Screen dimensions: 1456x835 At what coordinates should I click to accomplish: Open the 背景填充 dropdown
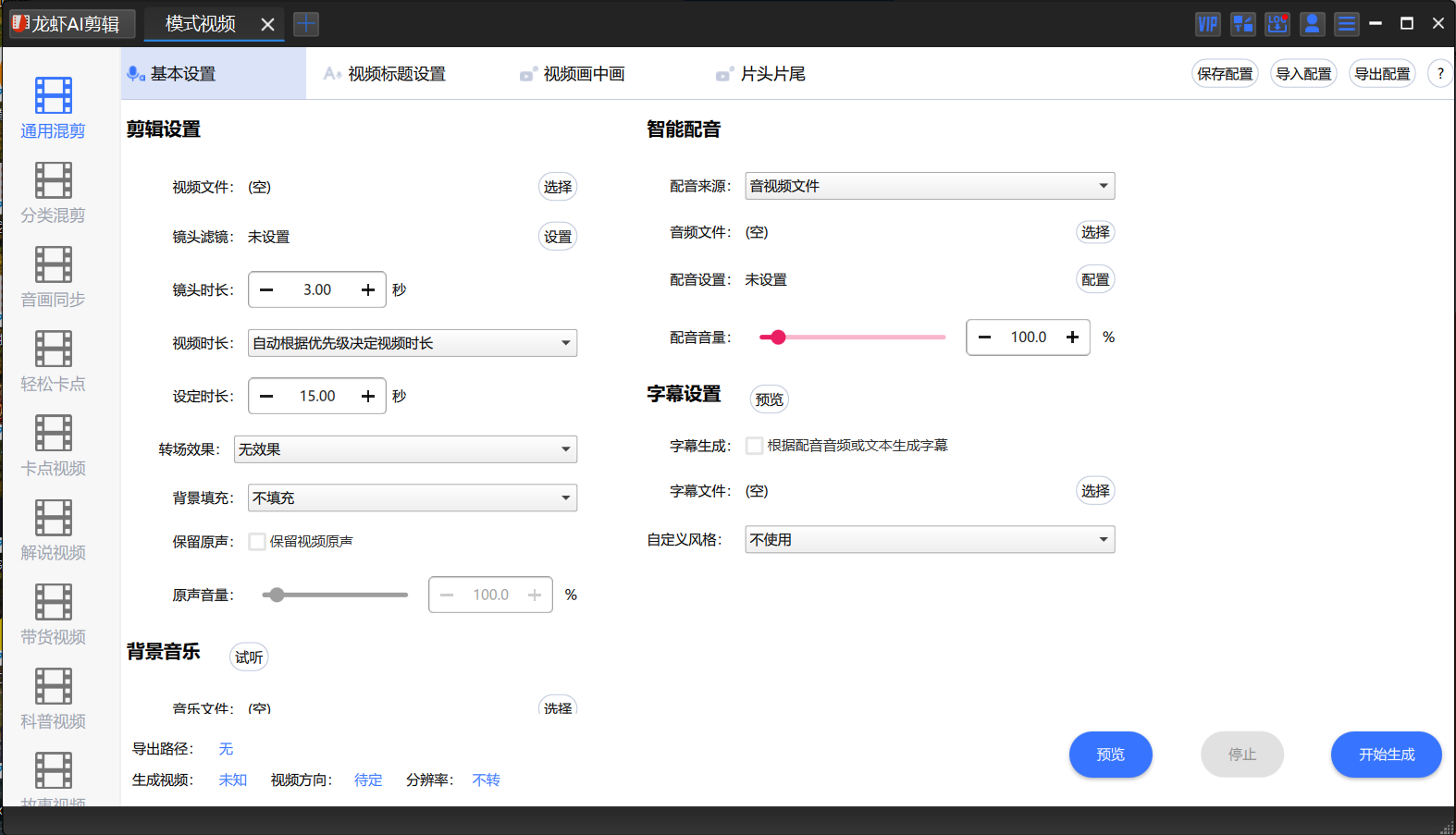(x=413, y=497)
